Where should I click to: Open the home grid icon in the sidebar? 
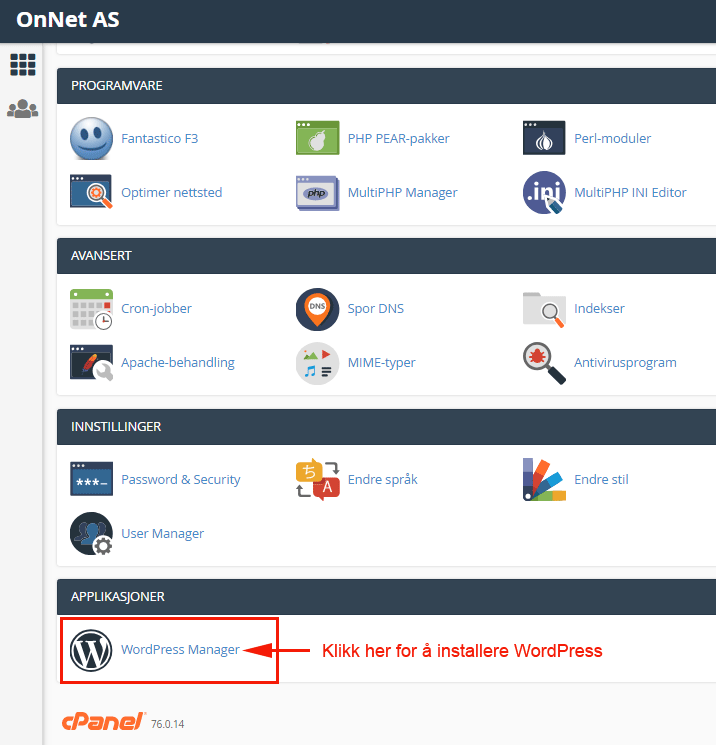point(23,65)
